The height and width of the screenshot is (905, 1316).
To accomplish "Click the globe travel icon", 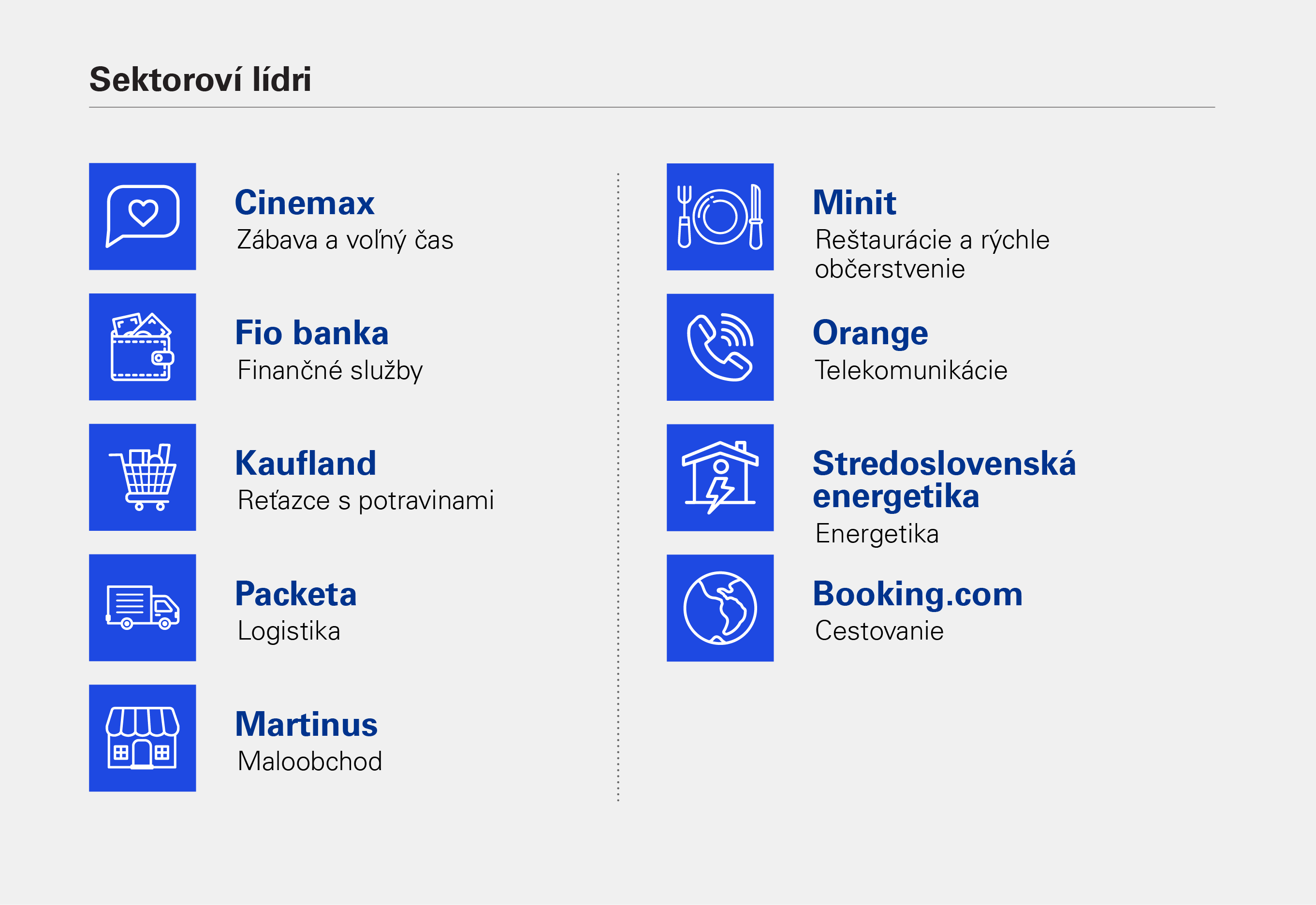I will coord(720,609).
